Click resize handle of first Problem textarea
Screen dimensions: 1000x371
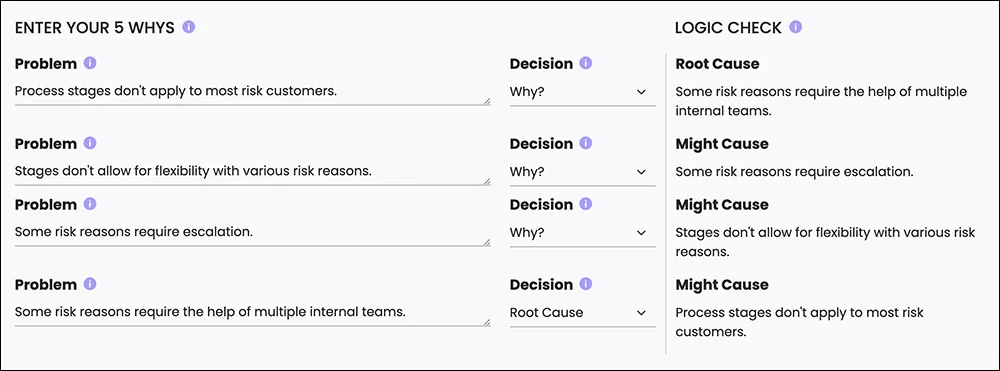point(487,101)
